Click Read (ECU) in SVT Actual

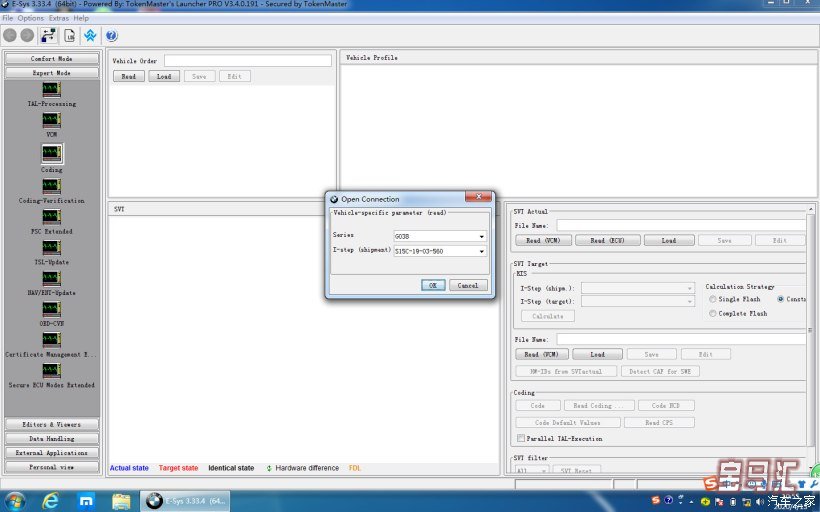(x=607, y=240)
